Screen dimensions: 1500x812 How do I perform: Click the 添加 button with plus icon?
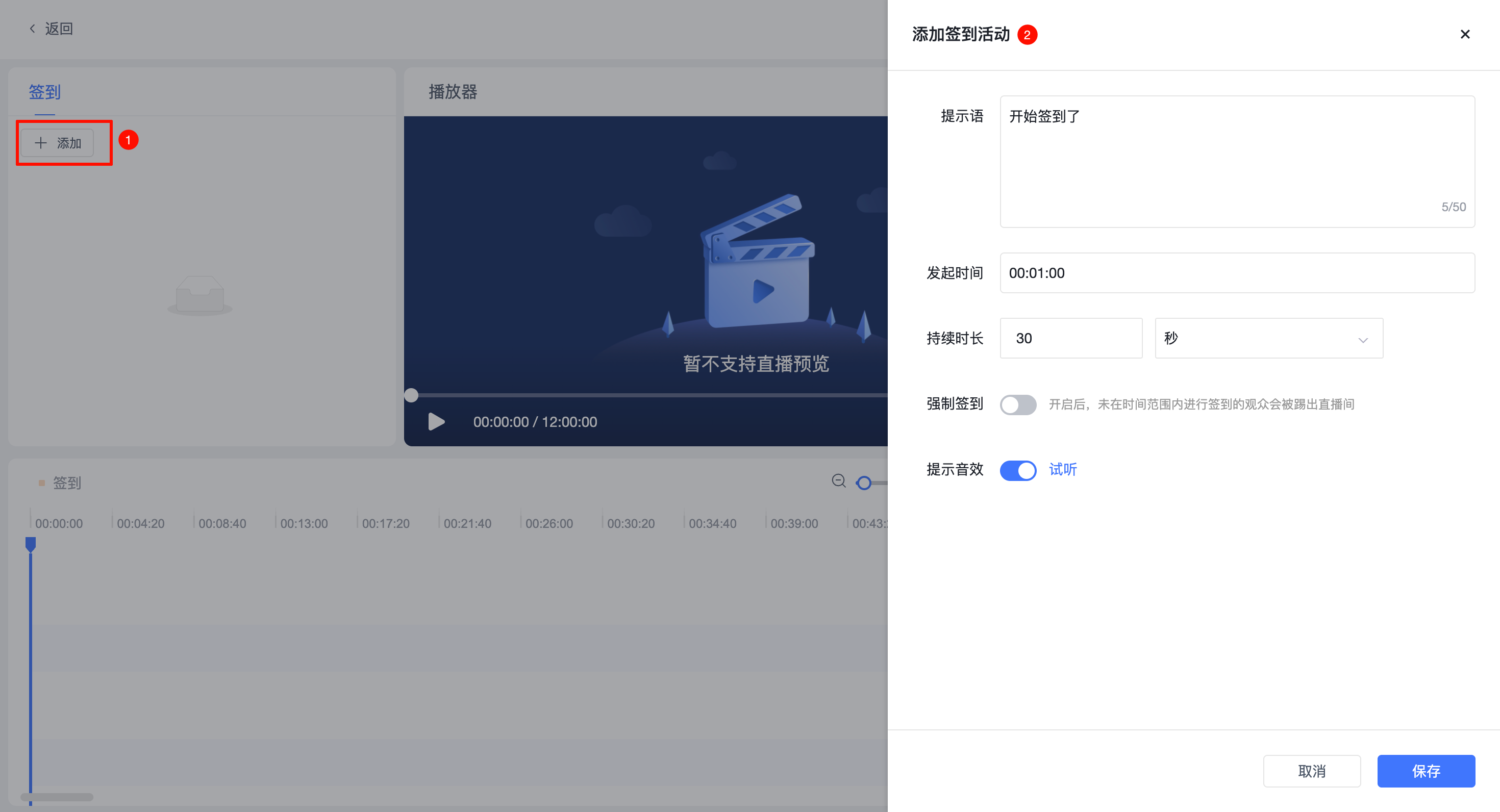coord(57,143)
